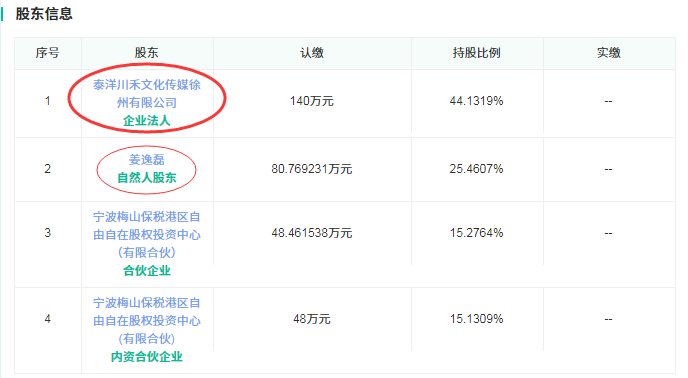Click the 实缴 dash in the 48万元 row
Image resolution: width=688 pixels, height=378 pixels.
[x=609, y=319]
